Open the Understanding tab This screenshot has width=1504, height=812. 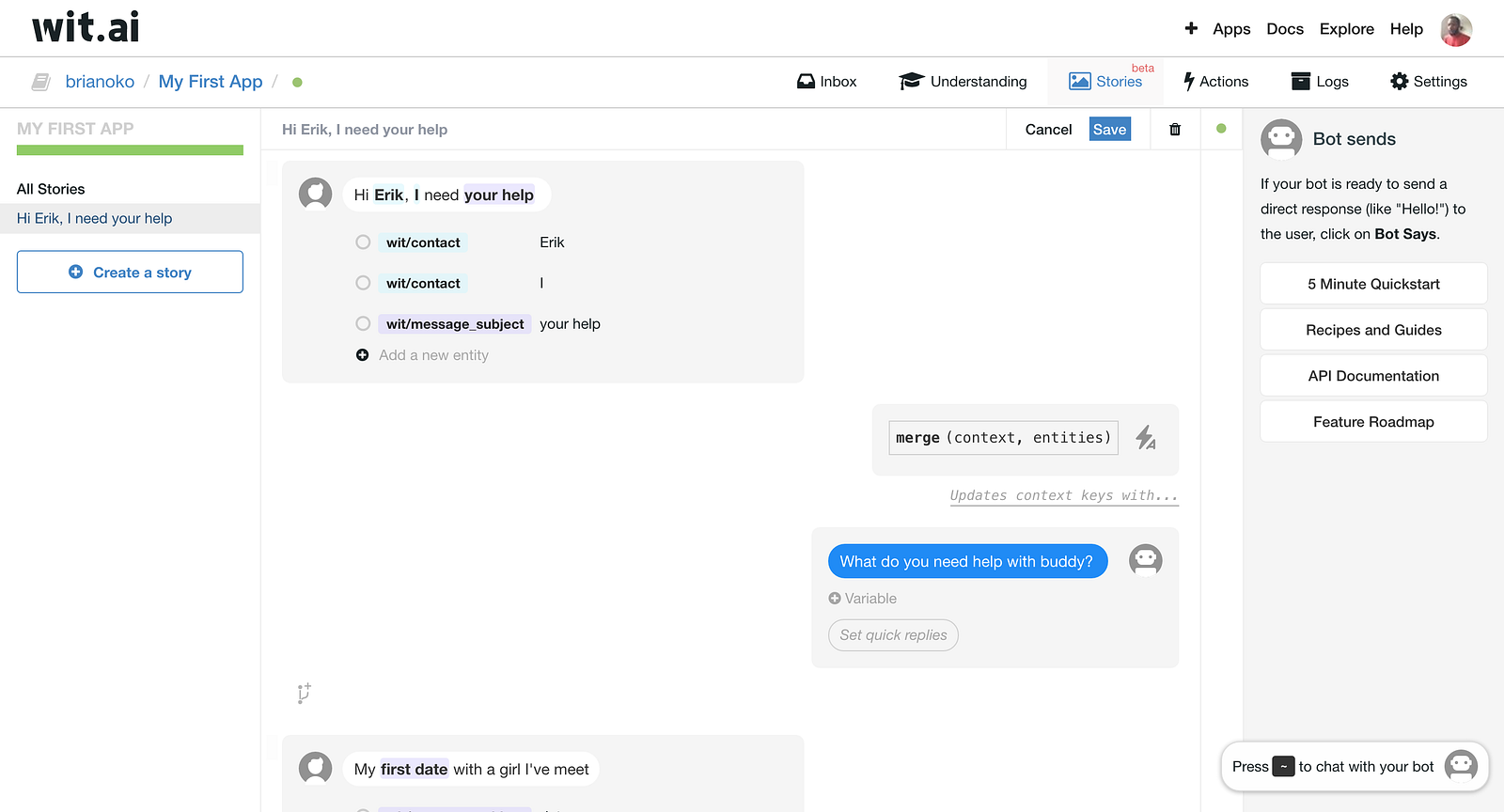(963, 82)
